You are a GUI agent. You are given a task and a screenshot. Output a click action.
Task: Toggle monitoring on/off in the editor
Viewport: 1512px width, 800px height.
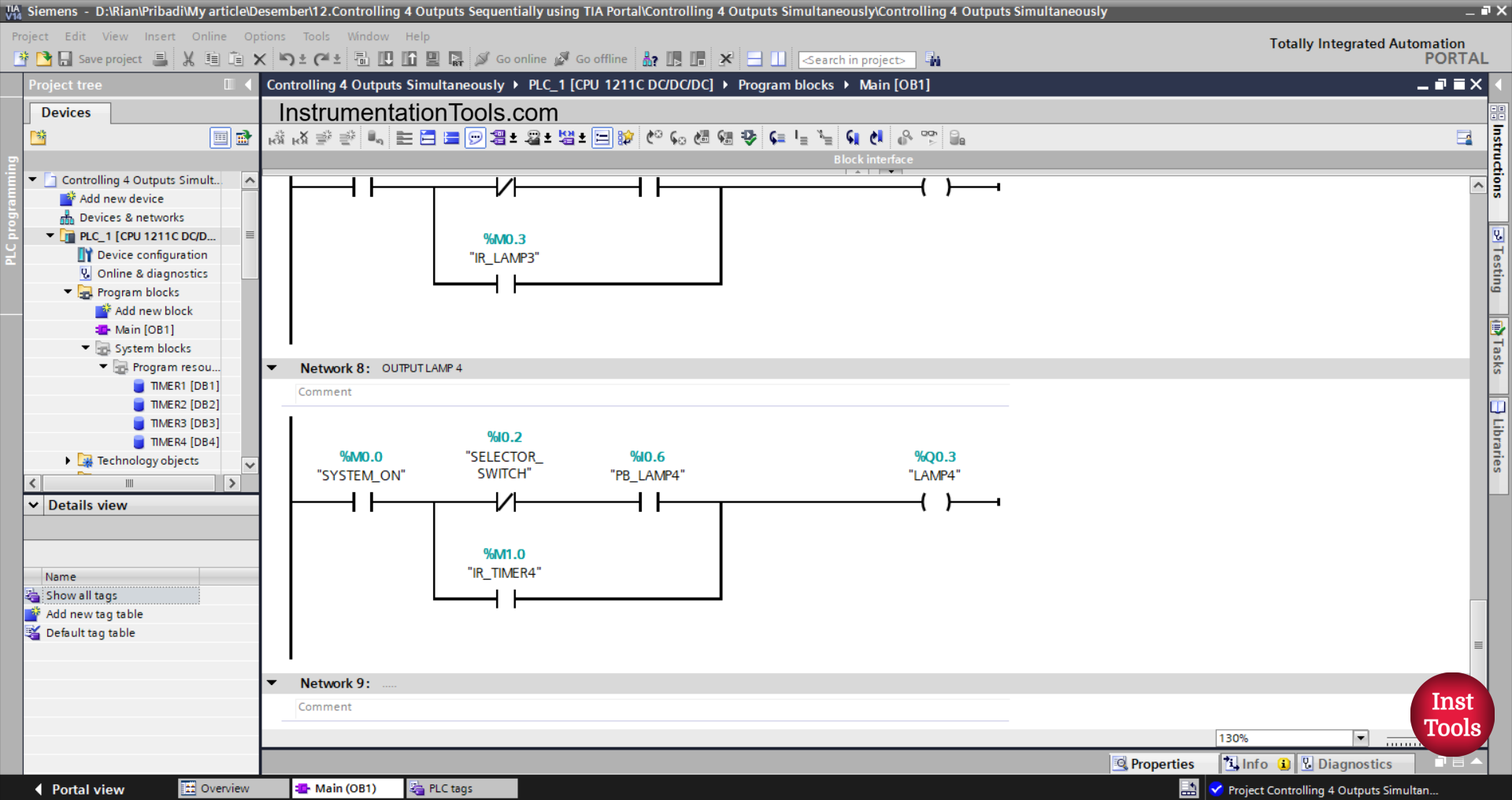(x=929, y=138)
